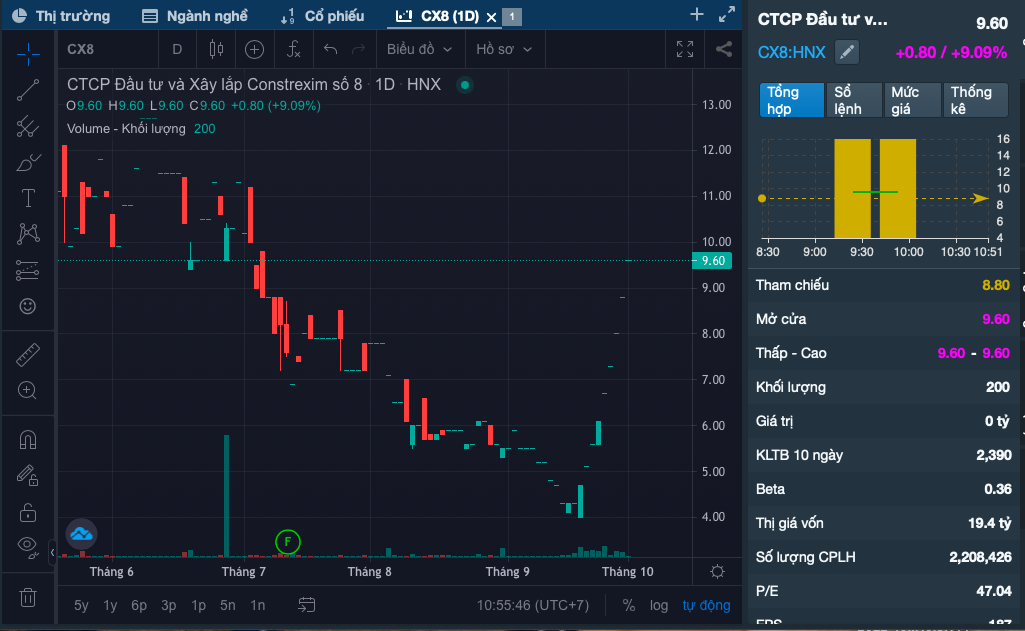Open the D timeframe interval selector
This screenshot has height=631, width=1025.
click(x=177, y=49)
